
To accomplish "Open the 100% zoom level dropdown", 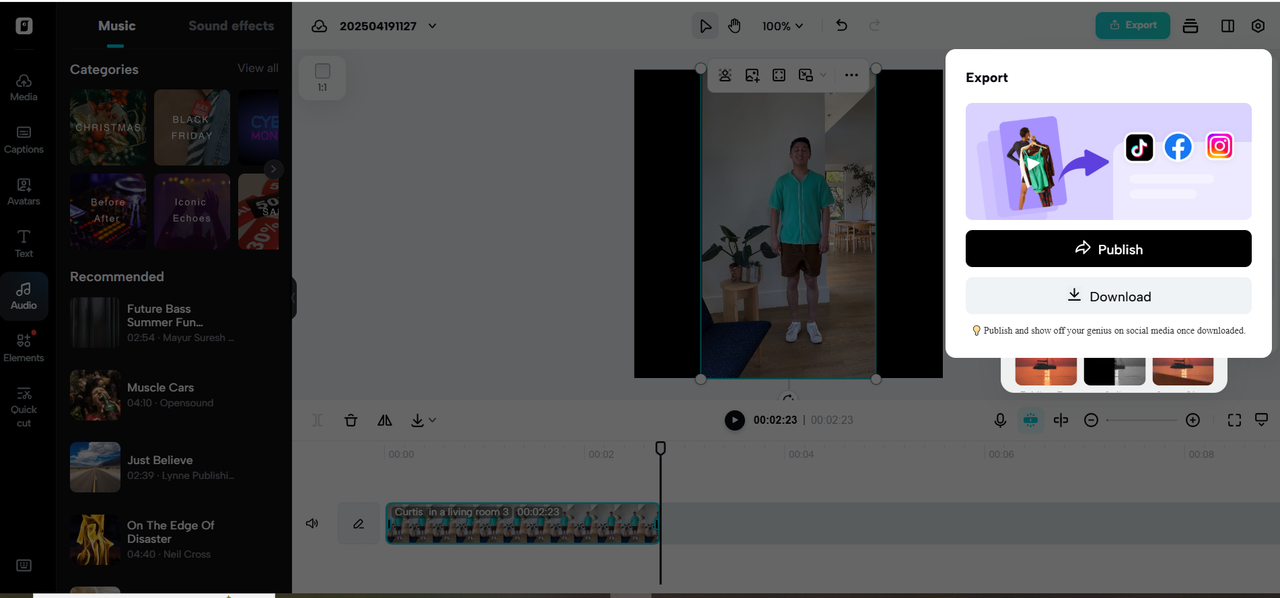I will [782, 26].
